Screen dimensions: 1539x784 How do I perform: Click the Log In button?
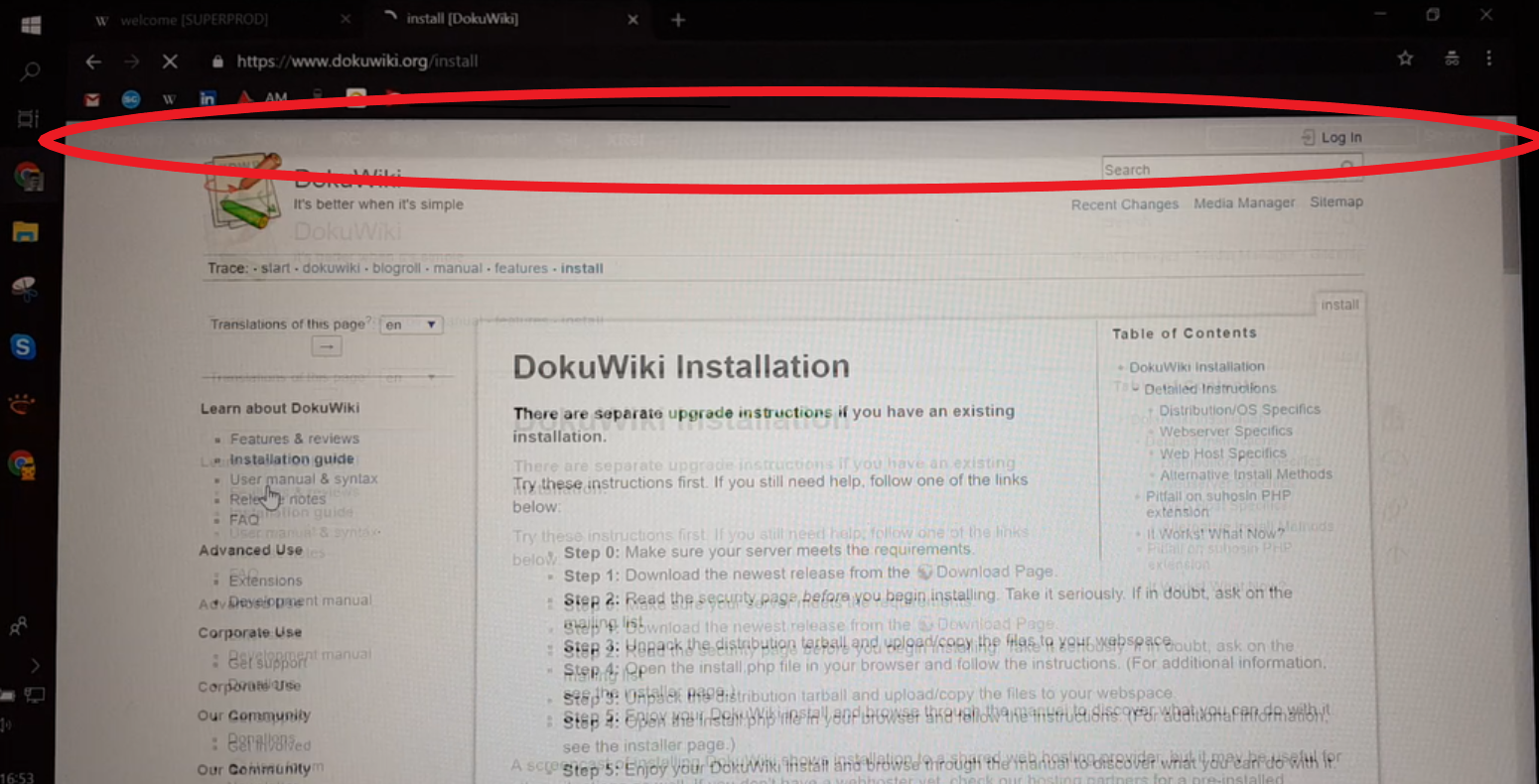[1330, 137]
